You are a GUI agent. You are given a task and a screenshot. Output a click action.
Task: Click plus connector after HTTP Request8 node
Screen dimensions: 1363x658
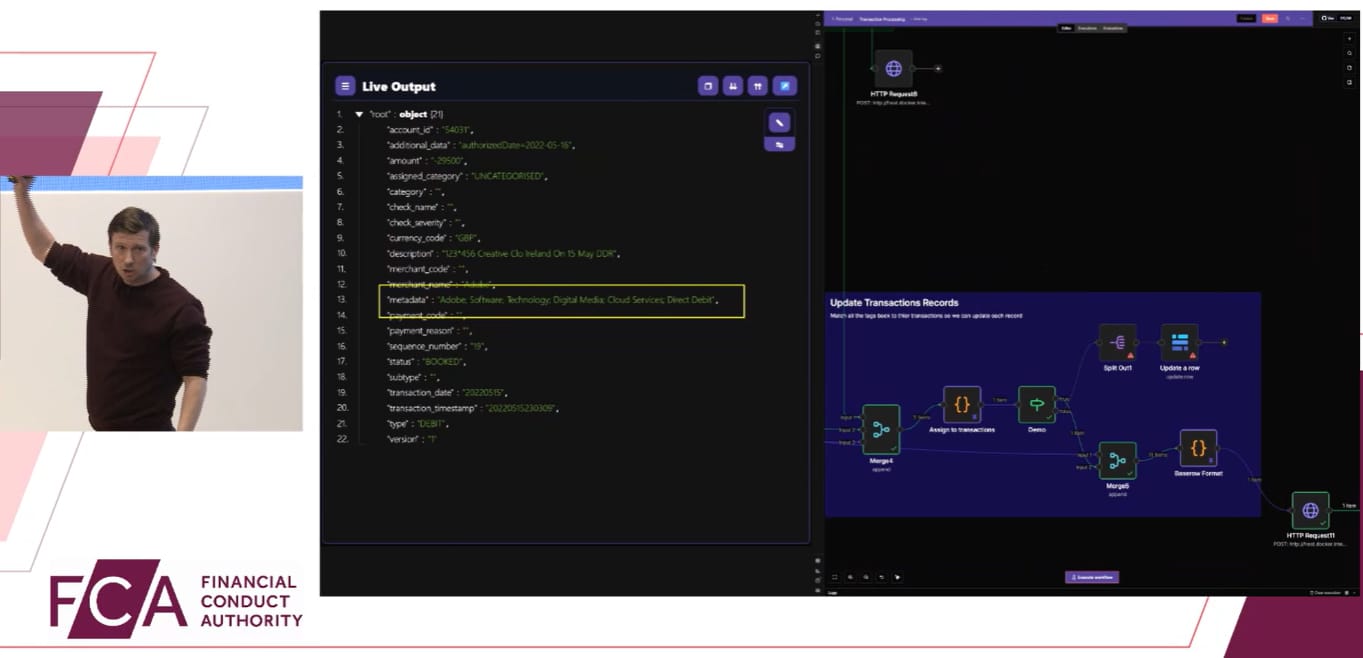point(938,69)
